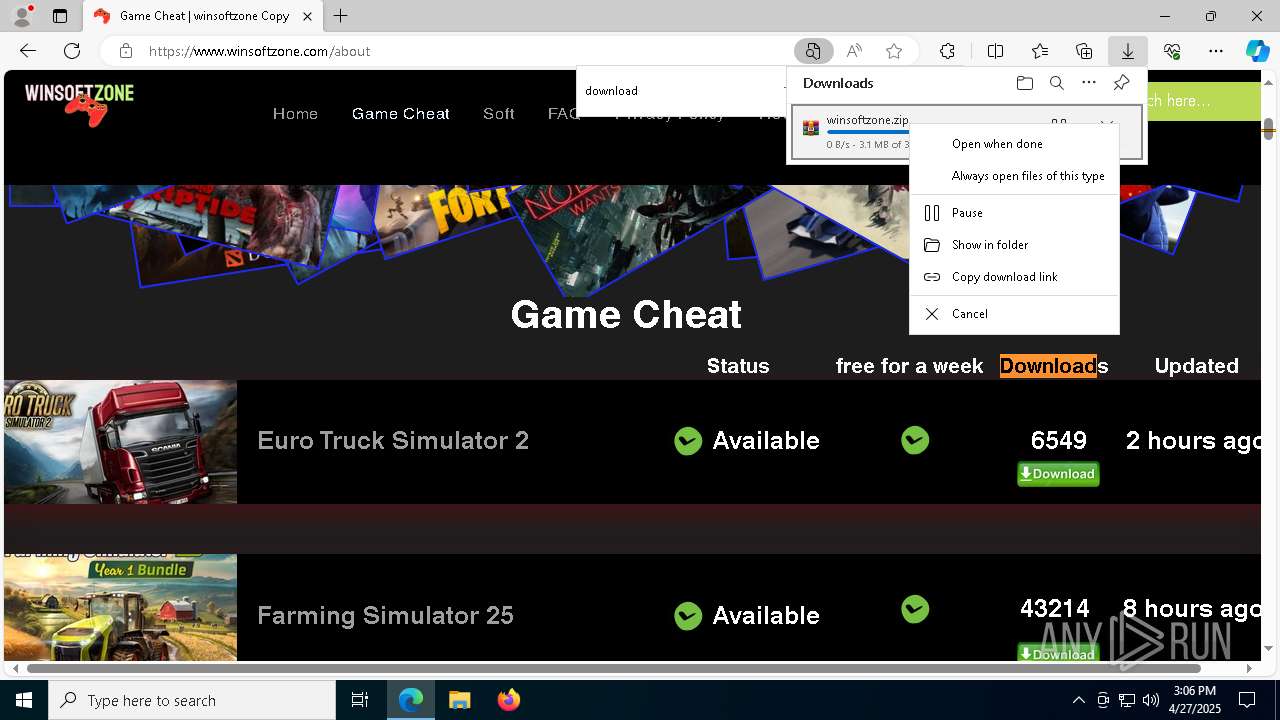Open downloads folder icon in Downloads panel

point(1024,83)
